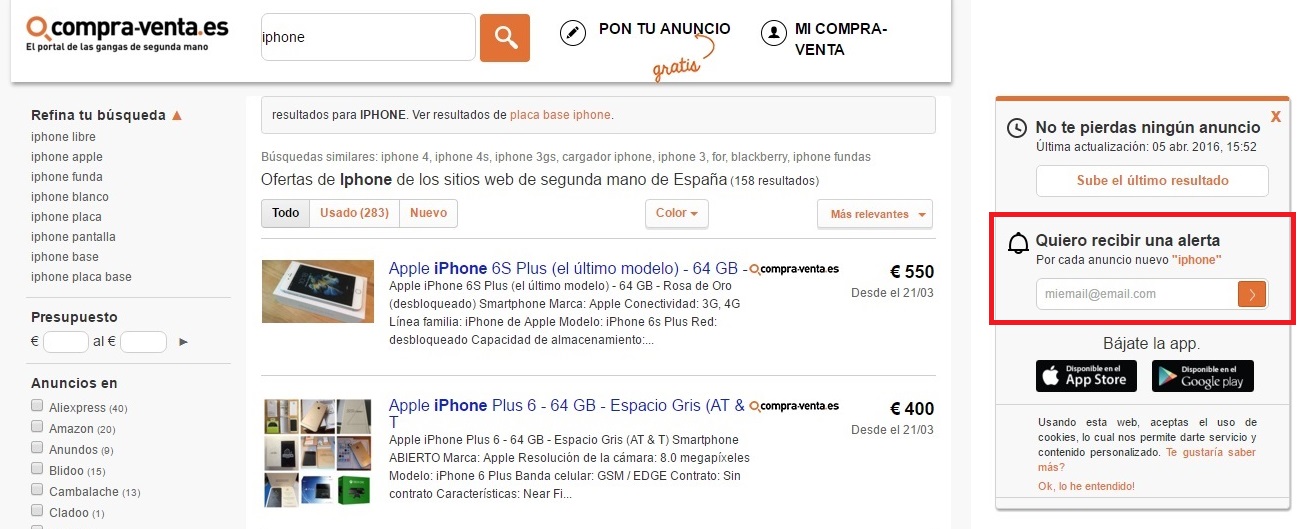Open the App Store download badge
Viewport: 1305px width, 529px height.
click(1087, 376)
